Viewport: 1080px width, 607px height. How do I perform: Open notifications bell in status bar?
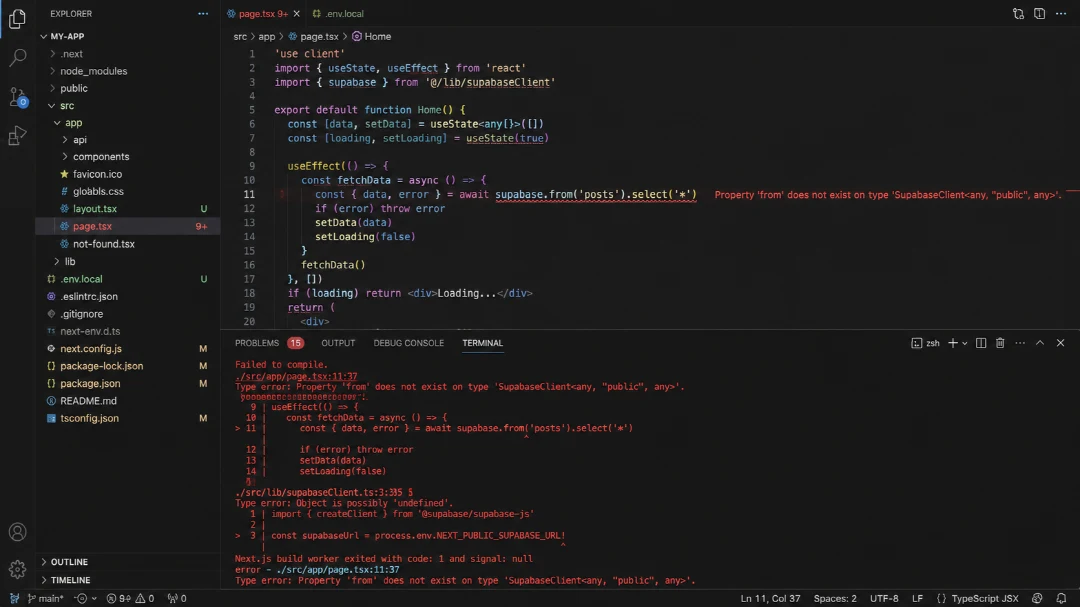pyautogui.click(x=1061, y=598)
